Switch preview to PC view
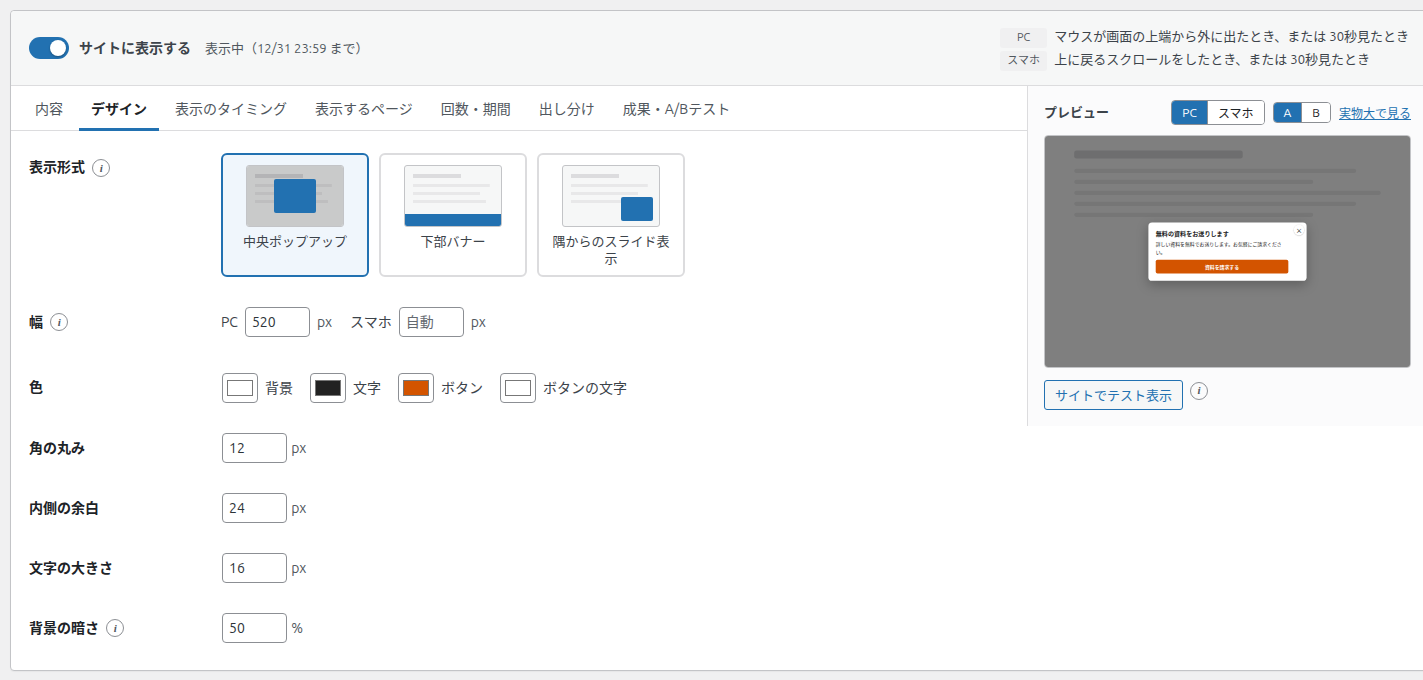 pos(1189,113)
